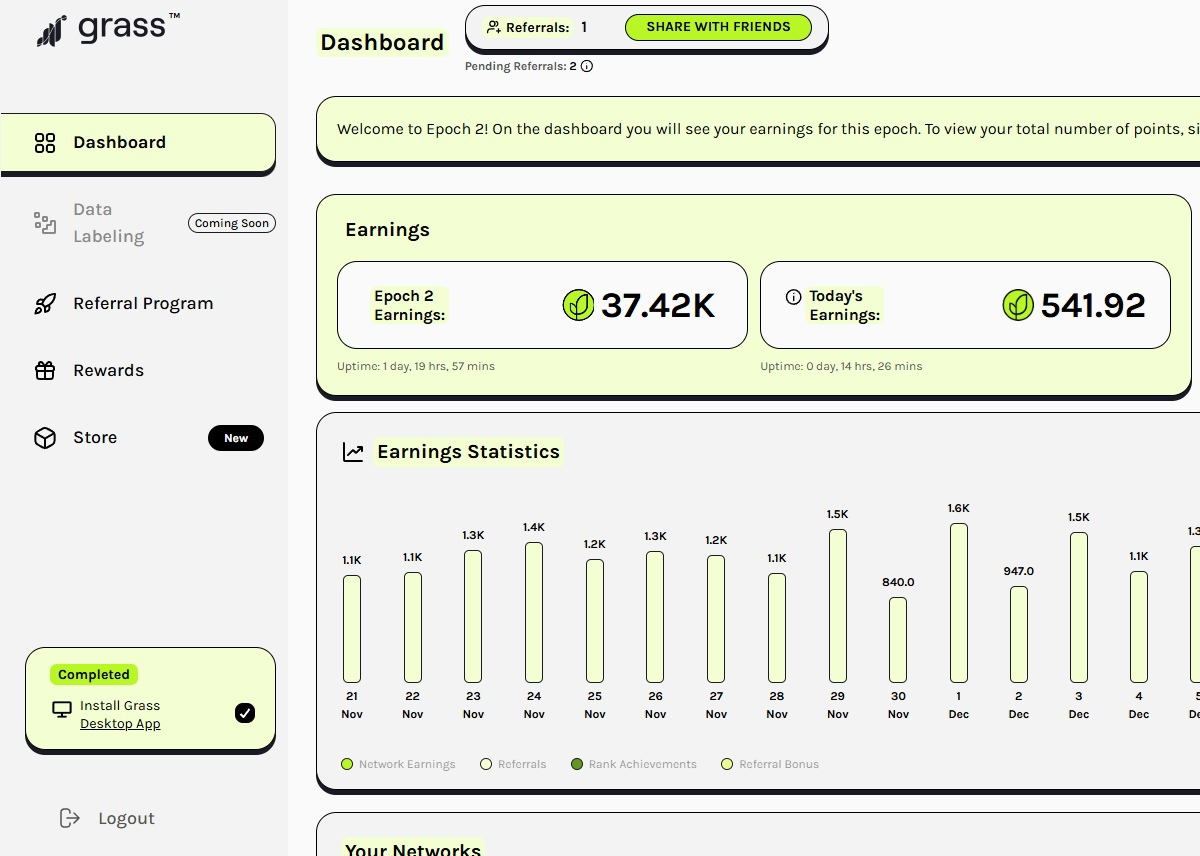Click the Pending Referrals info icon
The width and height of the screenshot is (1200, 856).
pyautogui.click(x=587, y=67)
